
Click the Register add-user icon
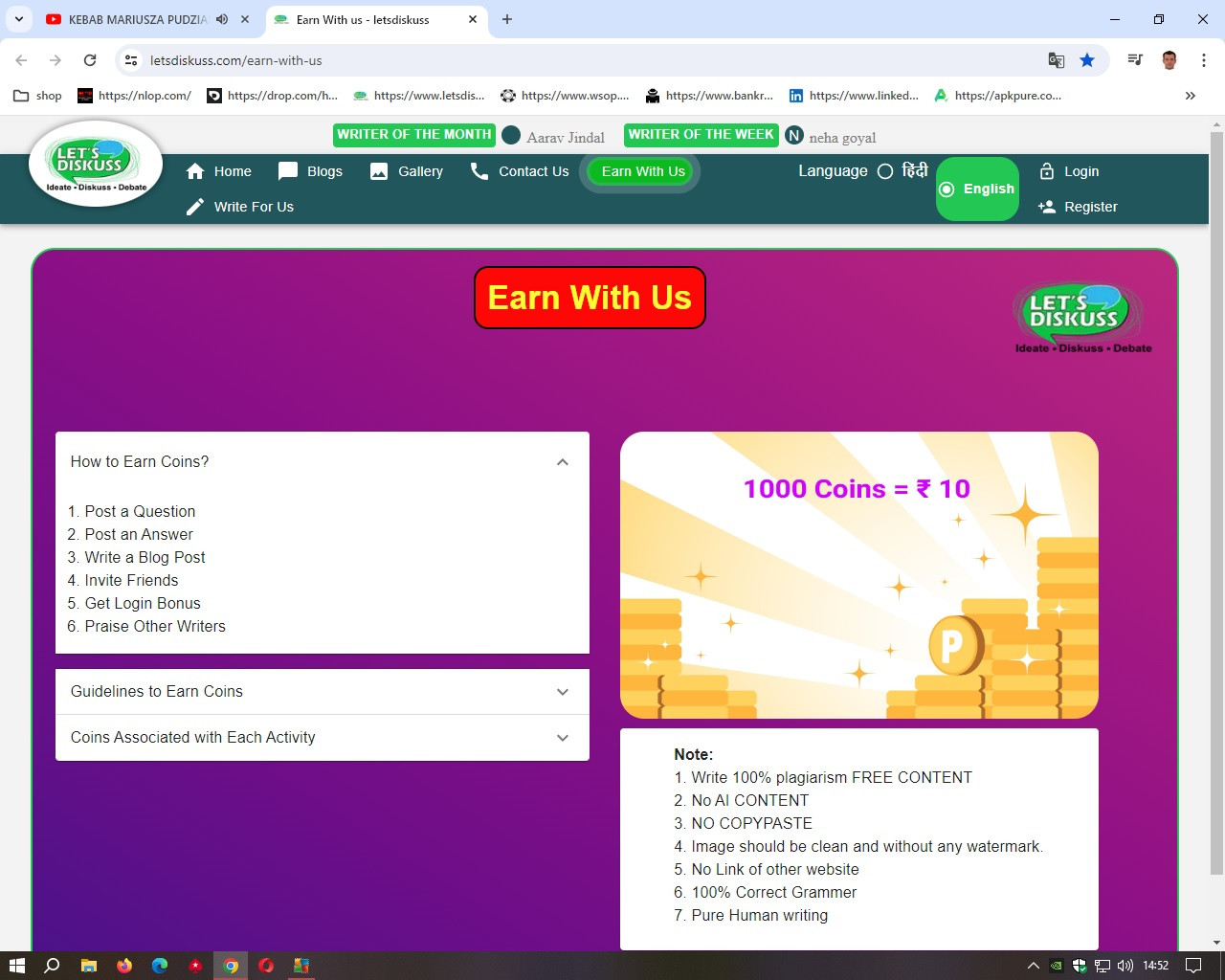pyautogui.click(x=1047, y=207)
